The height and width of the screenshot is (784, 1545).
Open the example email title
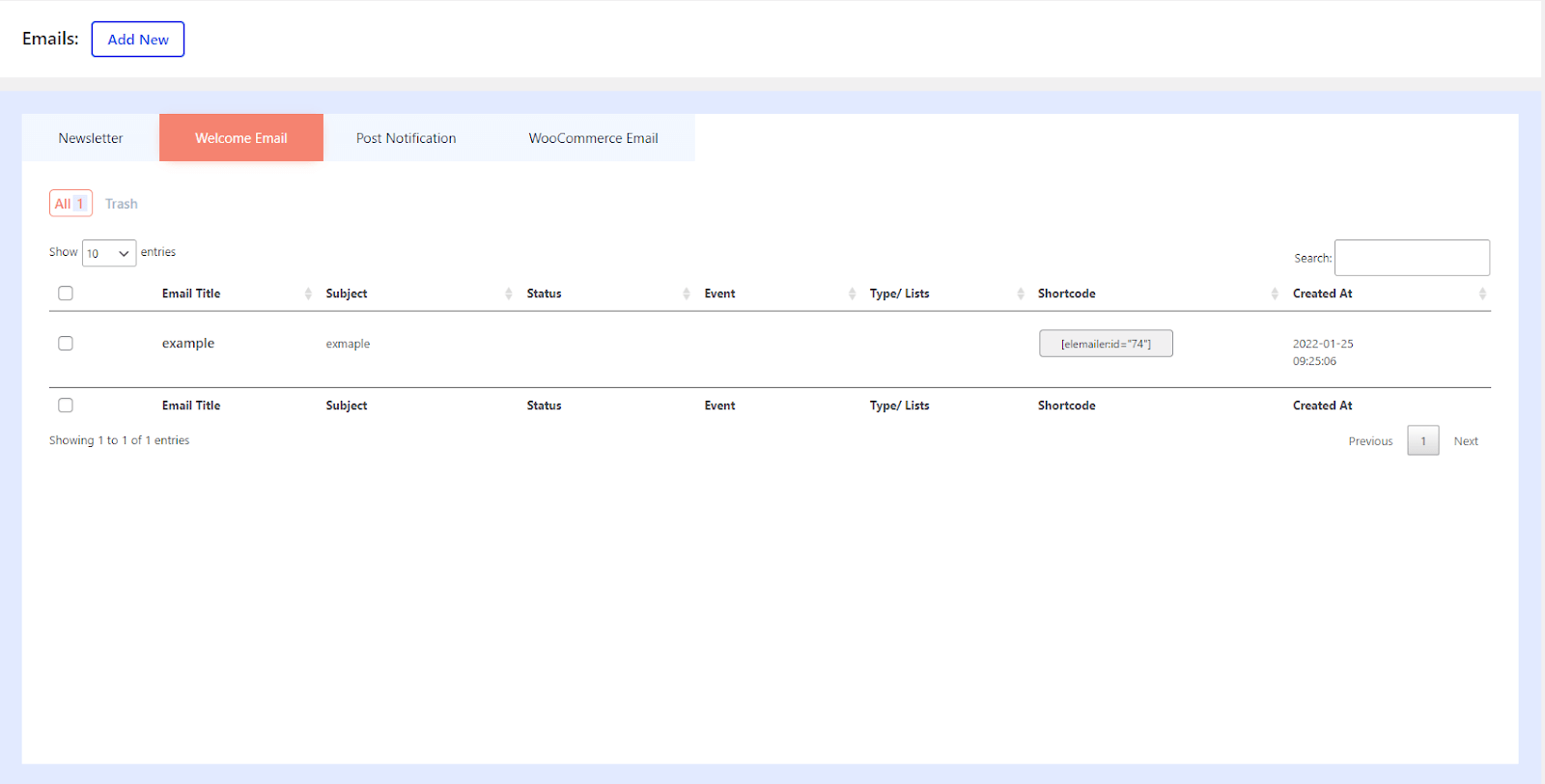pyautogui.click(x=188, y=344)
